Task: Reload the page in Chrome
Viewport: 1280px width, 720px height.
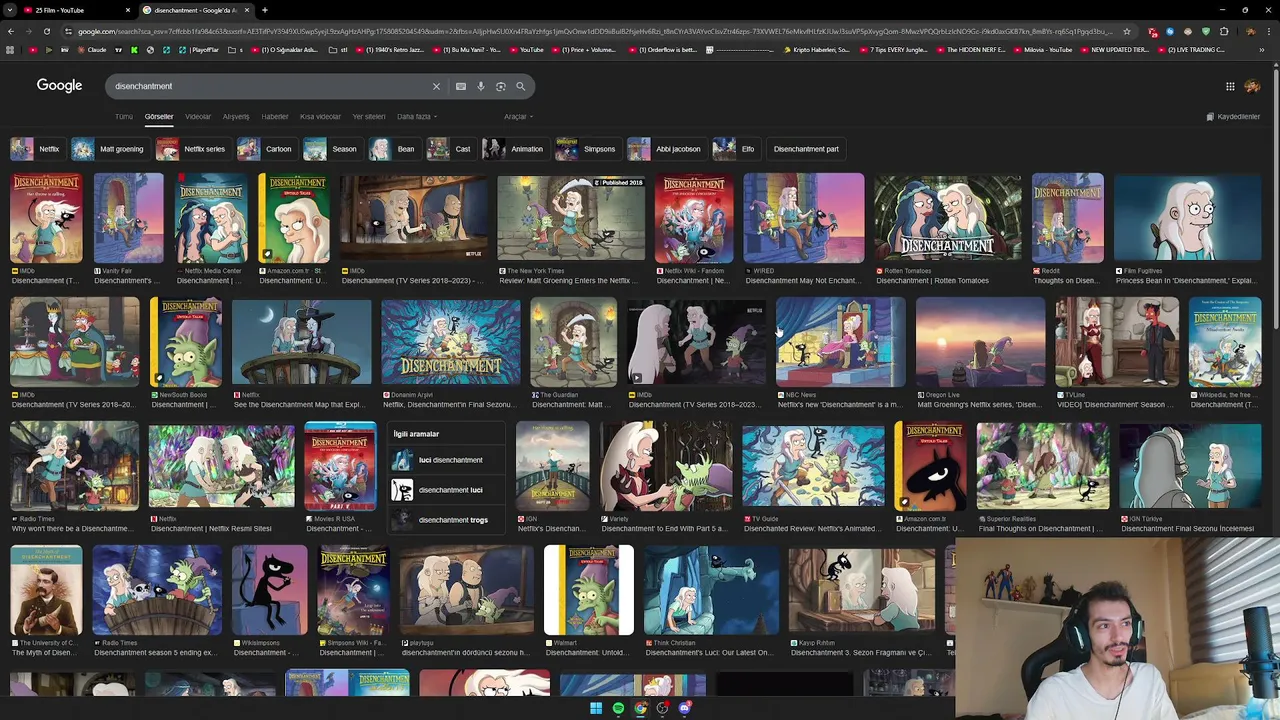Action: click(x=47, y=31)
